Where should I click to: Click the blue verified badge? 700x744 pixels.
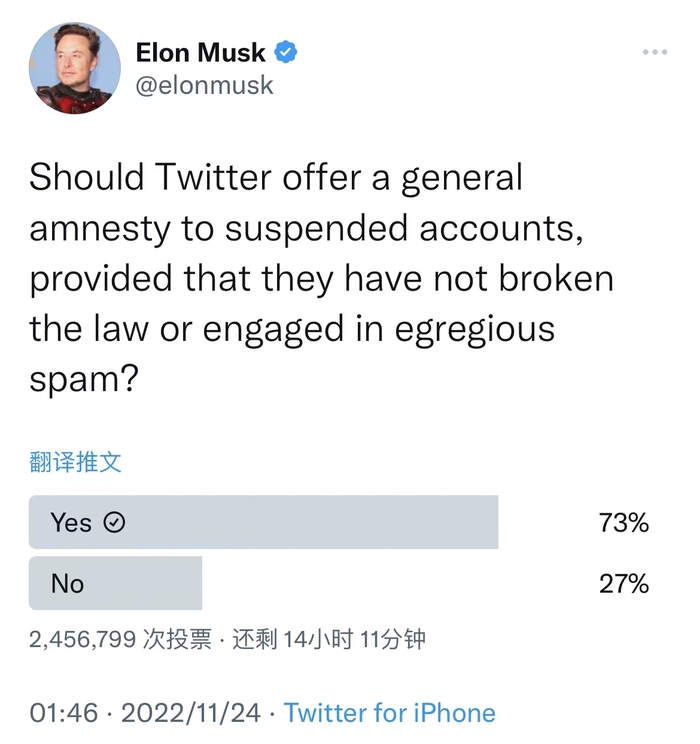coord(286,52)
